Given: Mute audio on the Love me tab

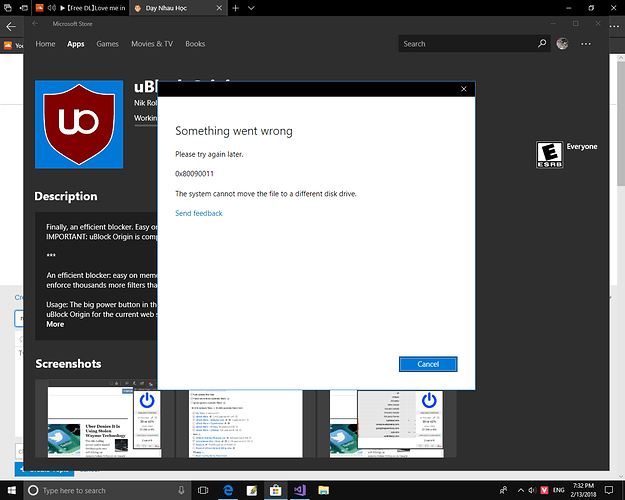Looking at the screenshot, I should click(51, 8).
